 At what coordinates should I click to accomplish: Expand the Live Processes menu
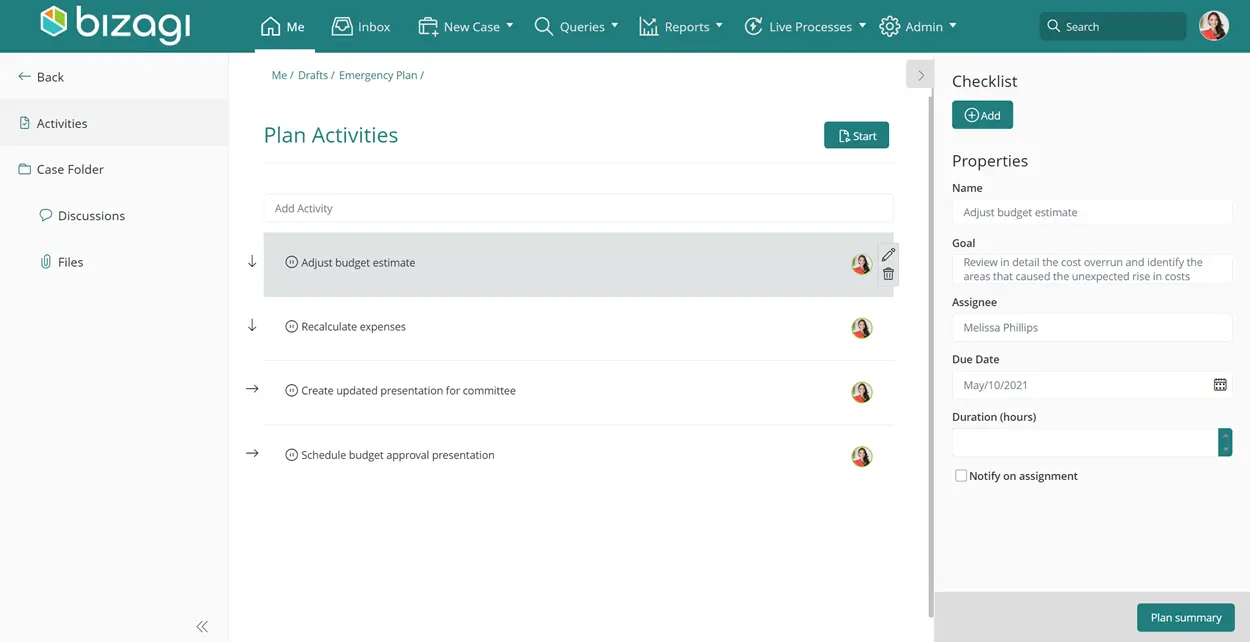point(805,26)
